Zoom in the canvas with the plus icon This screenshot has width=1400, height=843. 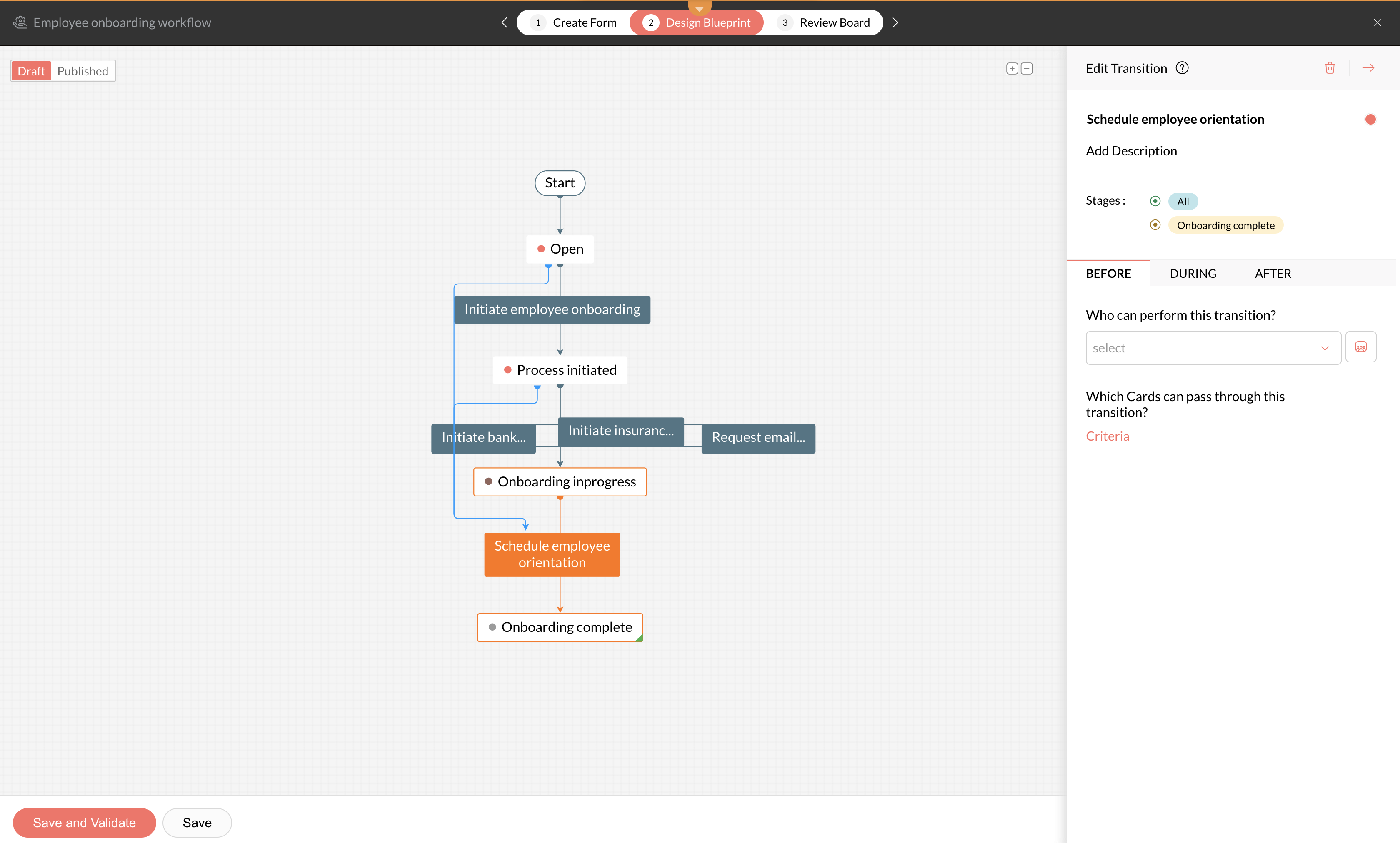pyautogui.click(x=1012, y=69)
